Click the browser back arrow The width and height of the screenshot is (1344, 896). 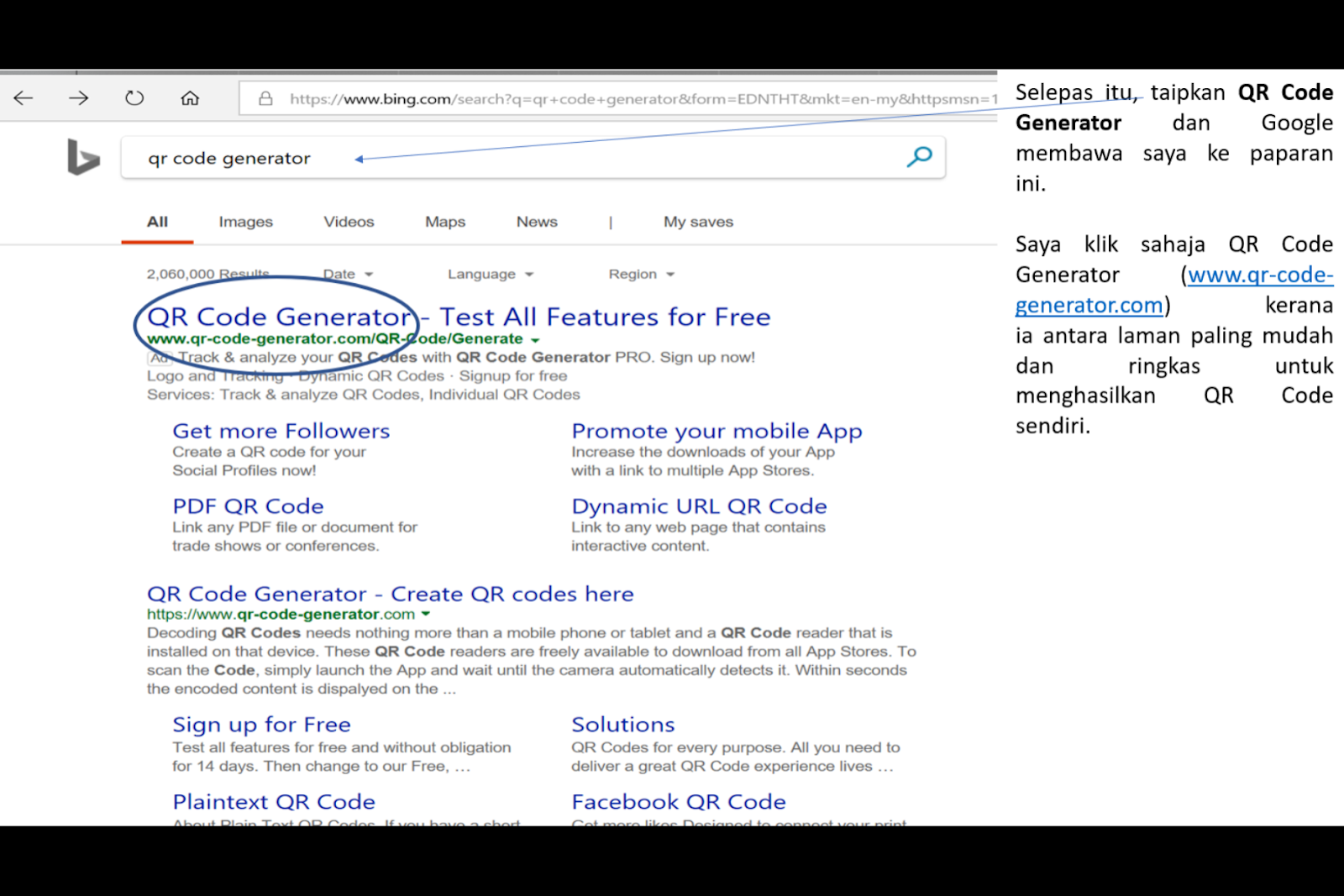[x=24, y=98]
